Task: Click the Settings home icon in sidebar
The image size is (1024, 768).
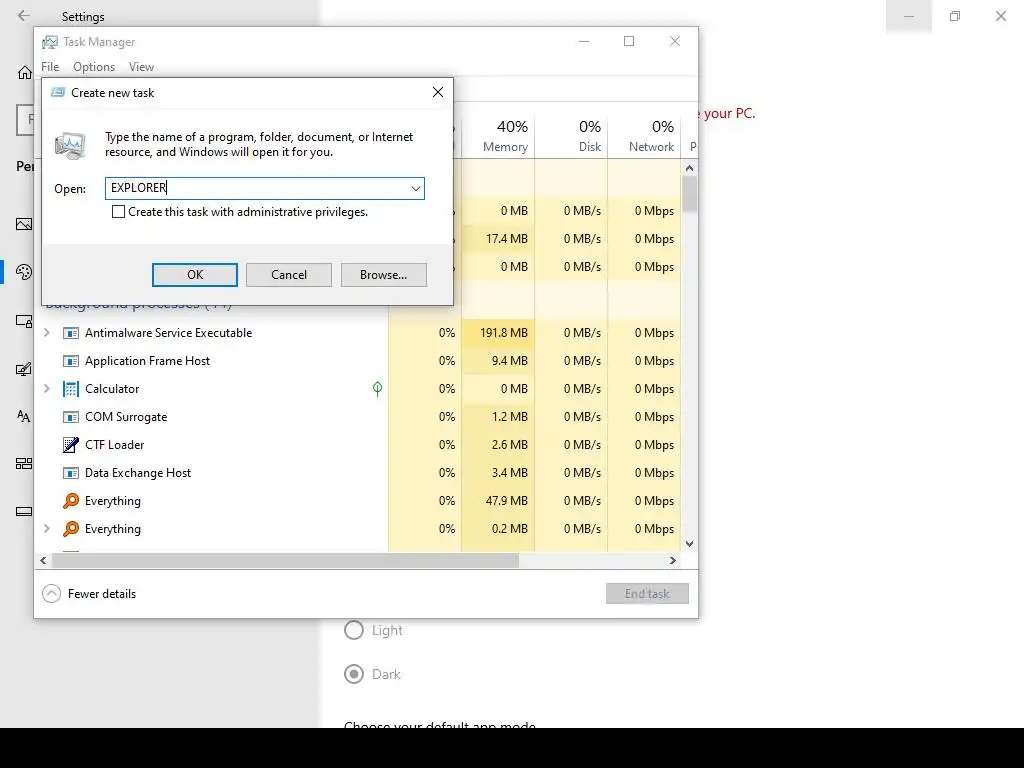Action: click(x=25, y=72)
